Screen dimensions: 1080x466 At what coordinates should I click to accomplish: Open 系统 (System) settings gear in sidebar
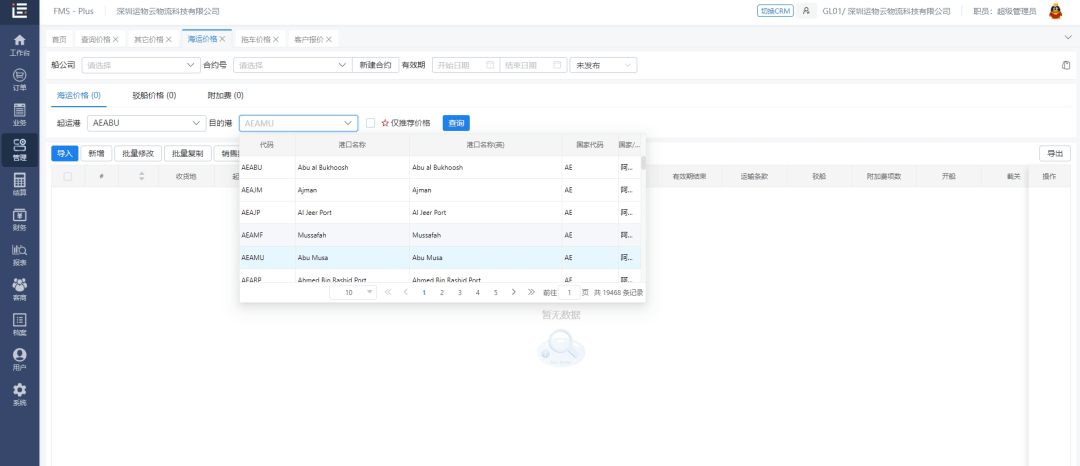point(19,394)
